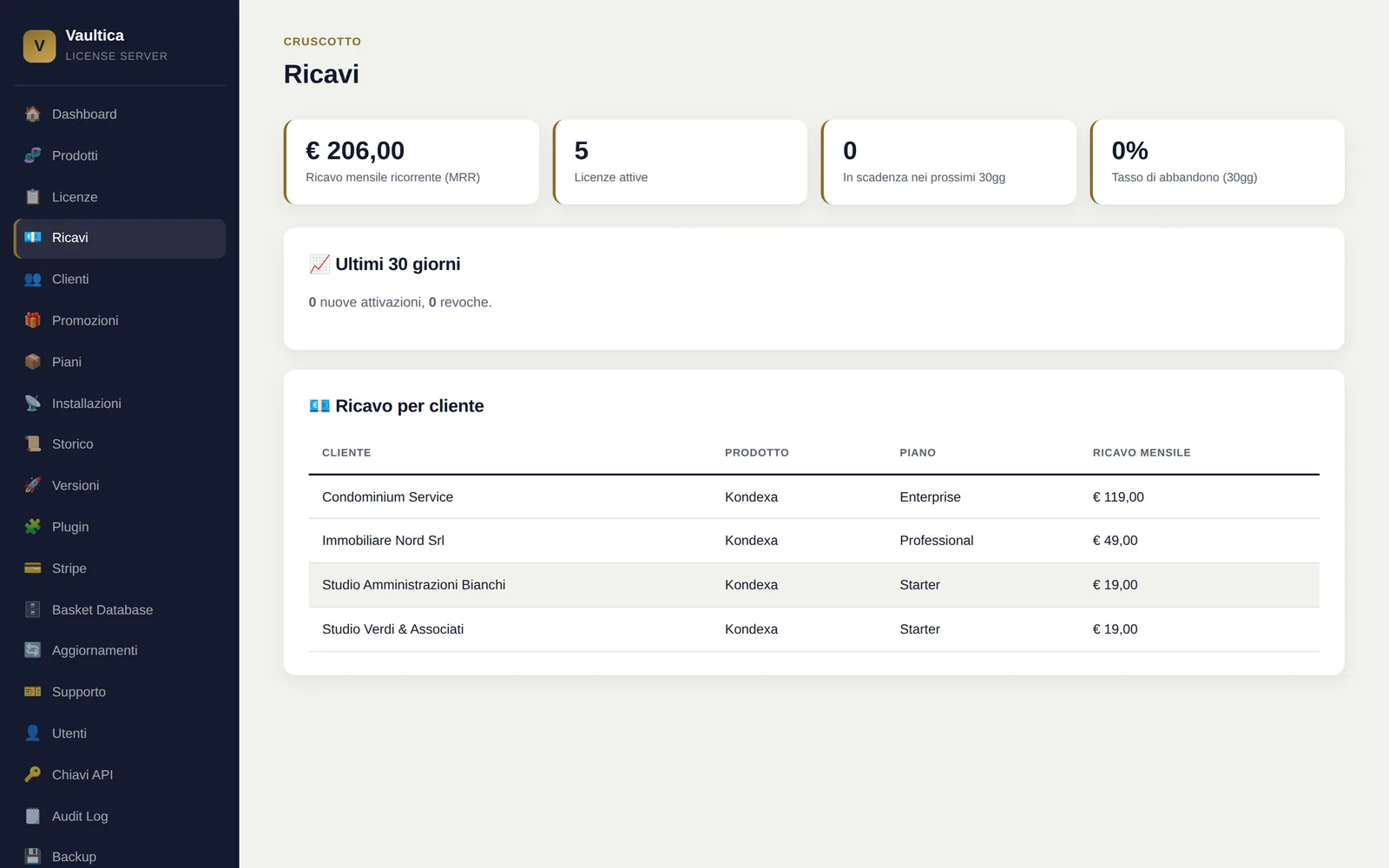The image size is (1389, 868).
Task: Open Supporto page
Action: pyautogui.click(x=120, y=692)
